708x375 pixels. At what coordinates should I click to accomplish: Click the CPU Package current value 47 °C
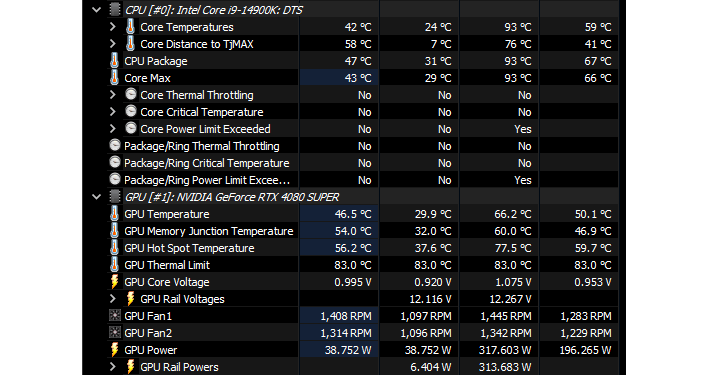[358, 61]
